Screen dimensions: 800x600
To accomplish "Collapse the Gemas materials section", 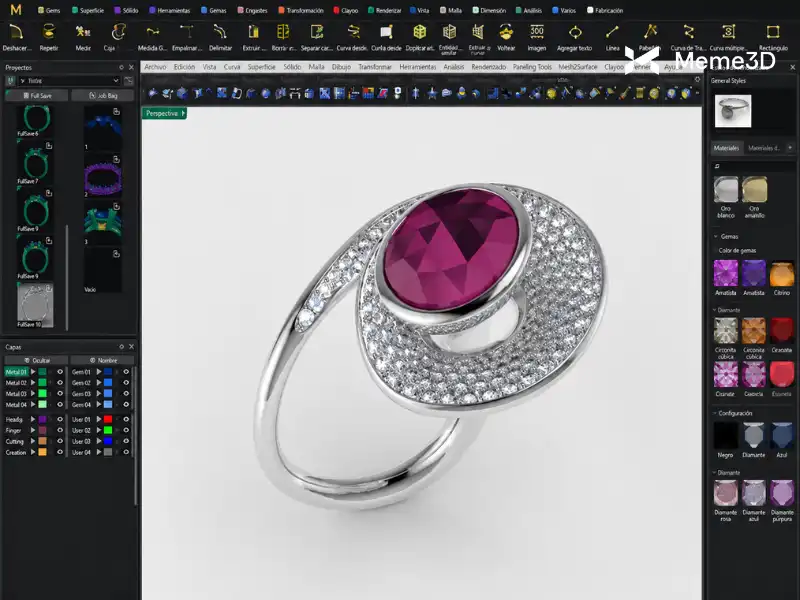I will coord(716,236).
